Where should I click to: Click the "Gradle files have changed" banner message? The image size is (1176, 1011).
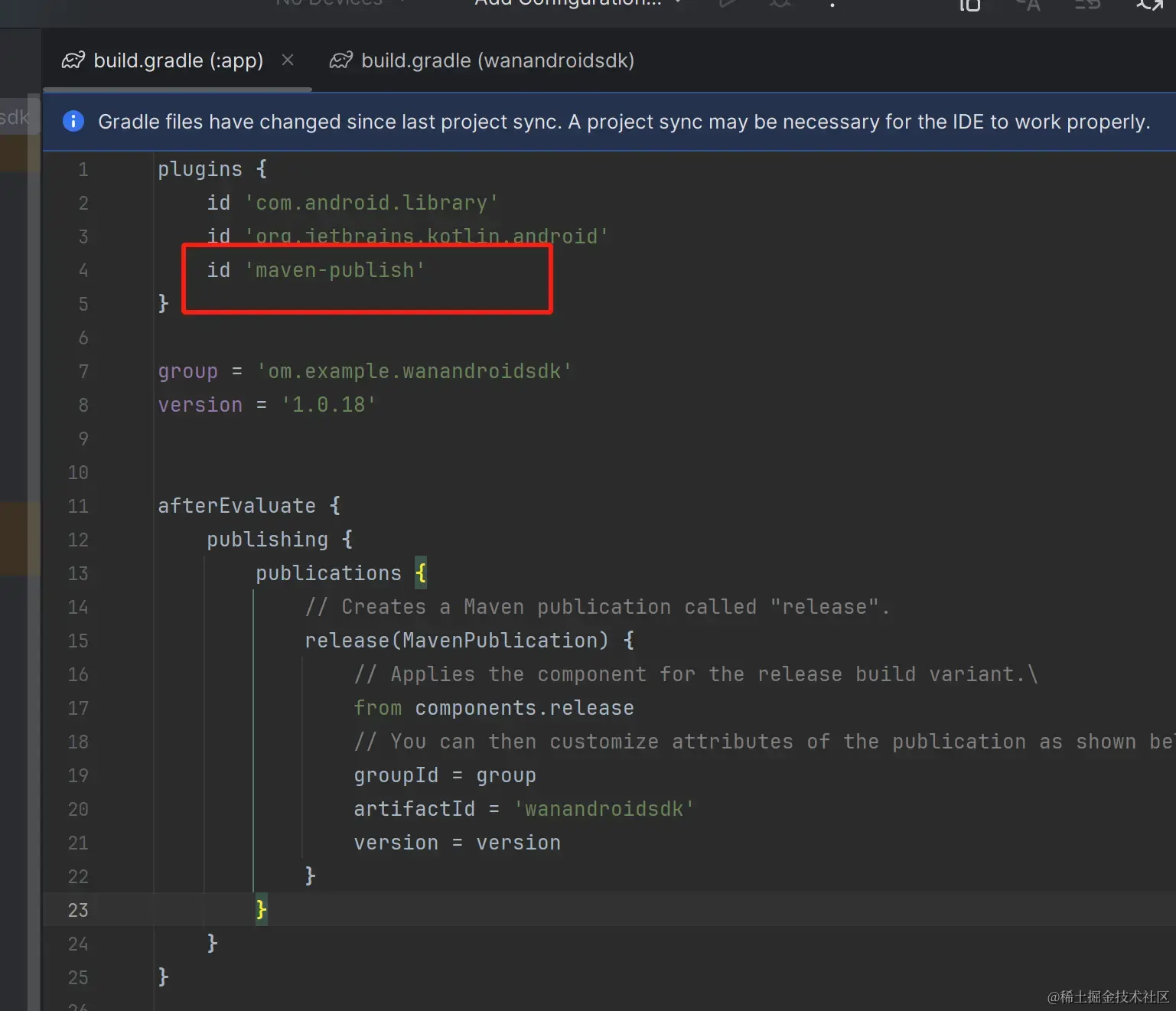[x=624, y=122]
